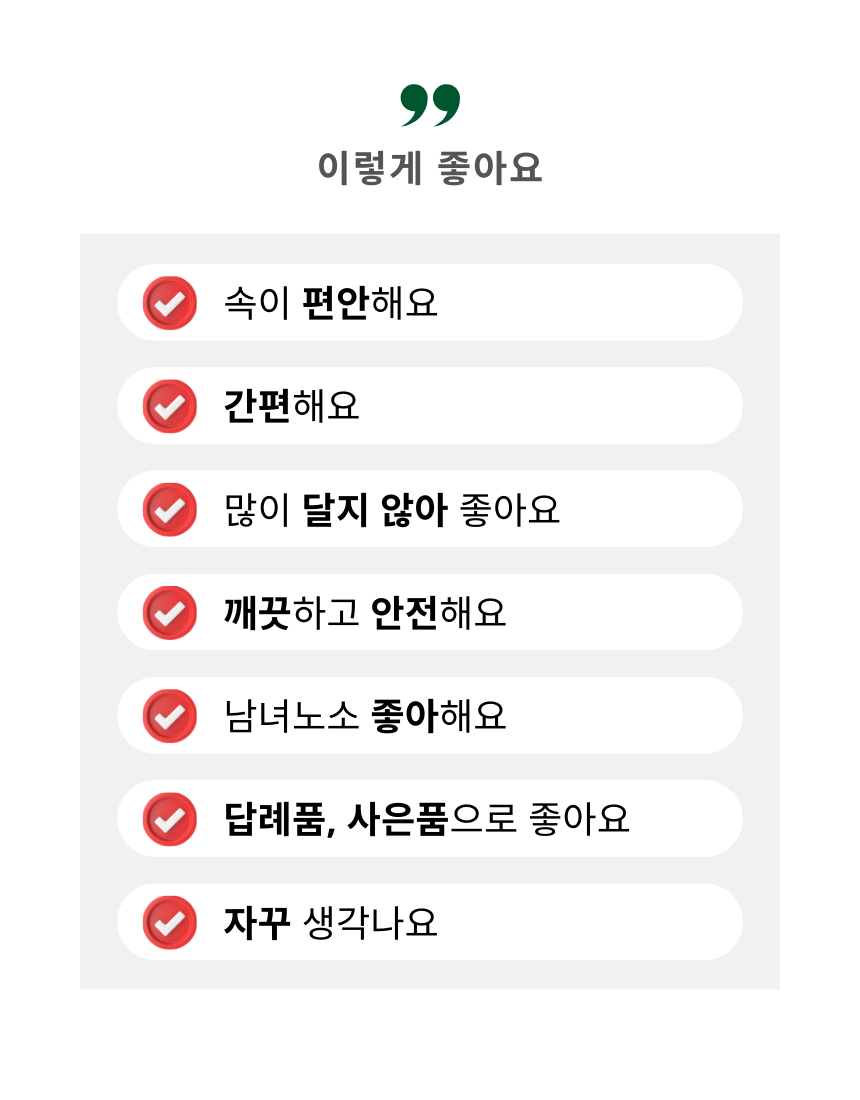The width and height of the screenshot is (860, 1100).
Task: Select the '속이 편안해요' text
Action: (x=331, y=302)
